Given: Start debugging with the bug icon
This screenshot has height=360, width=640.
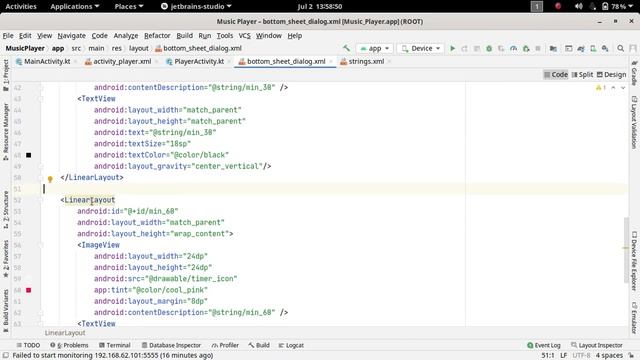Looking at the screenshot, I should (489, 48).
